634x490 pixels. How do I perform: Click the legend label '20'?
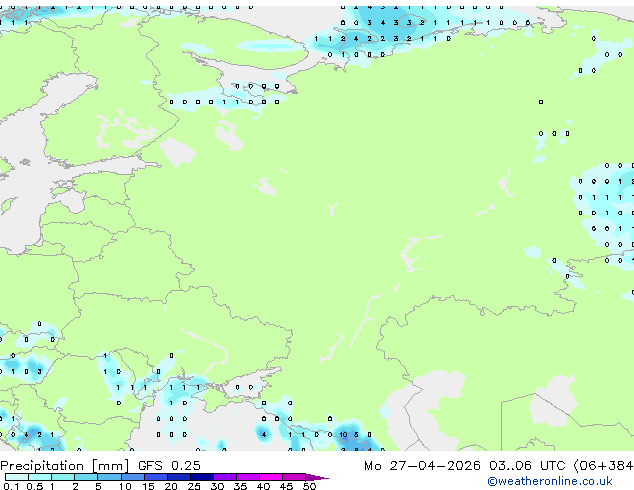click(x=171, y=486)
